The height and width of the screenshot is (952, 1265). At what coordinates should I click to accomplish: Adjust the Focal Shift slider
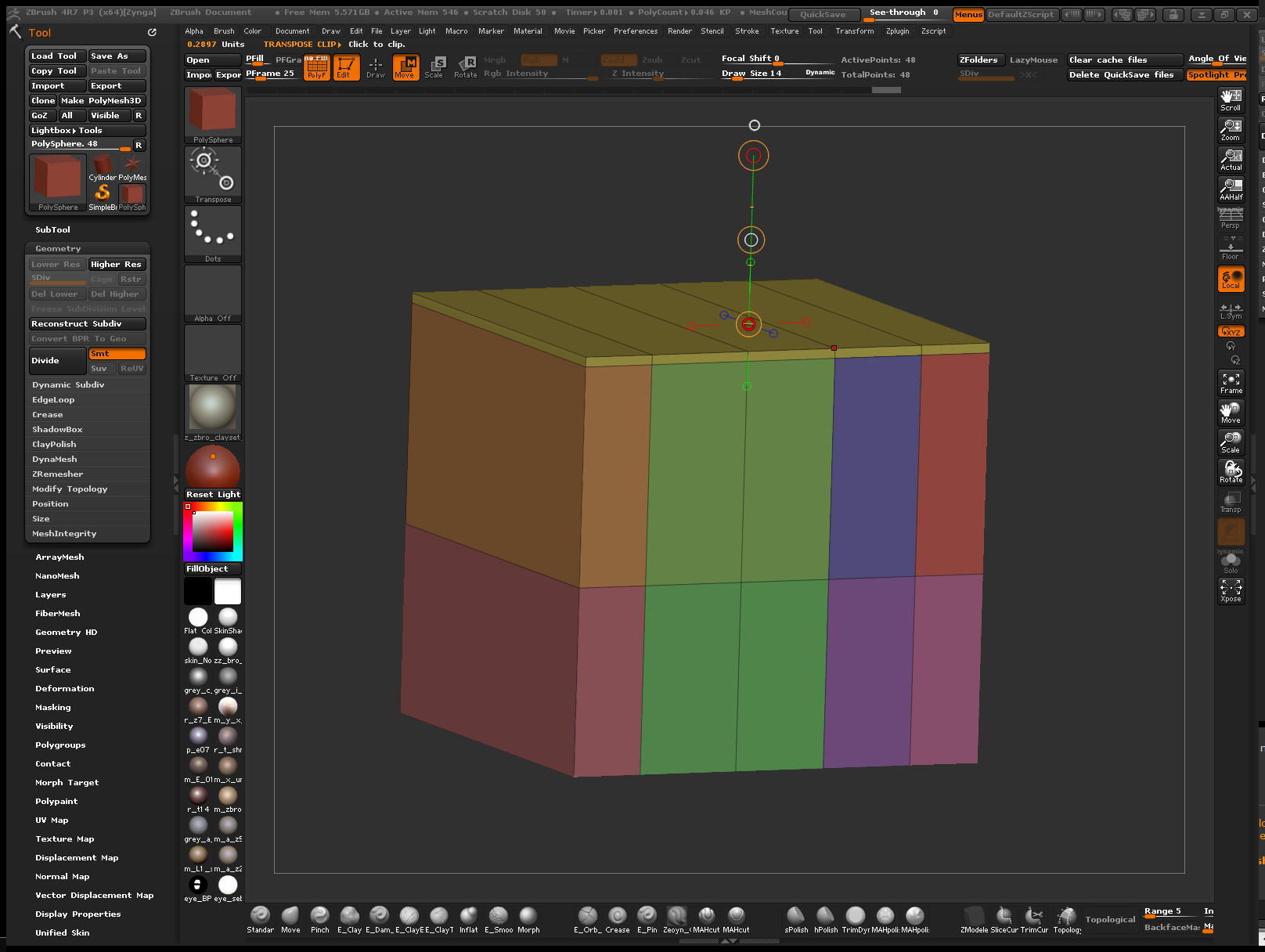(x=778, y=59)
